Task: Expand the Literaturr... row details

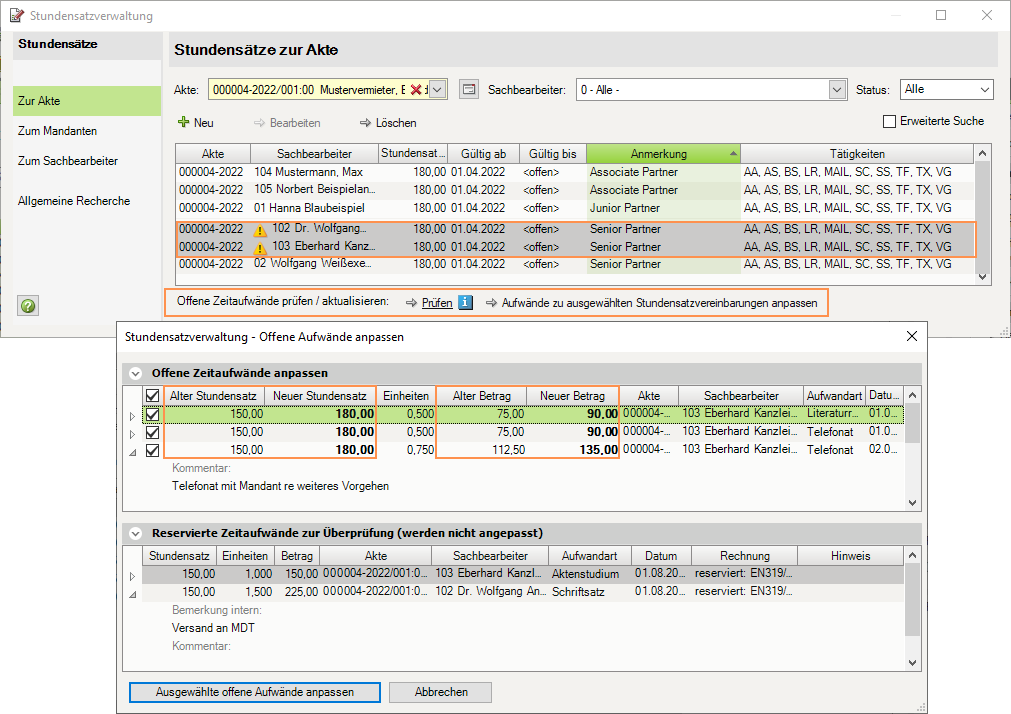Action: 132,417
